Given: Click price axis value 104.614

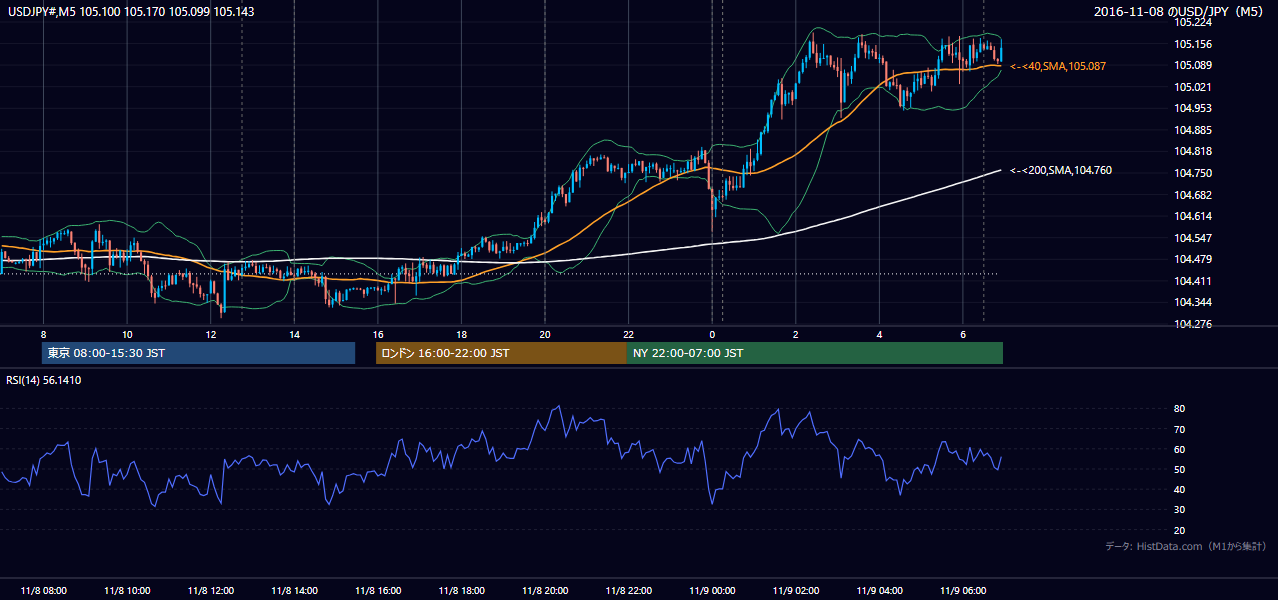Looking at the screenshot, I should click(1192, 216).
